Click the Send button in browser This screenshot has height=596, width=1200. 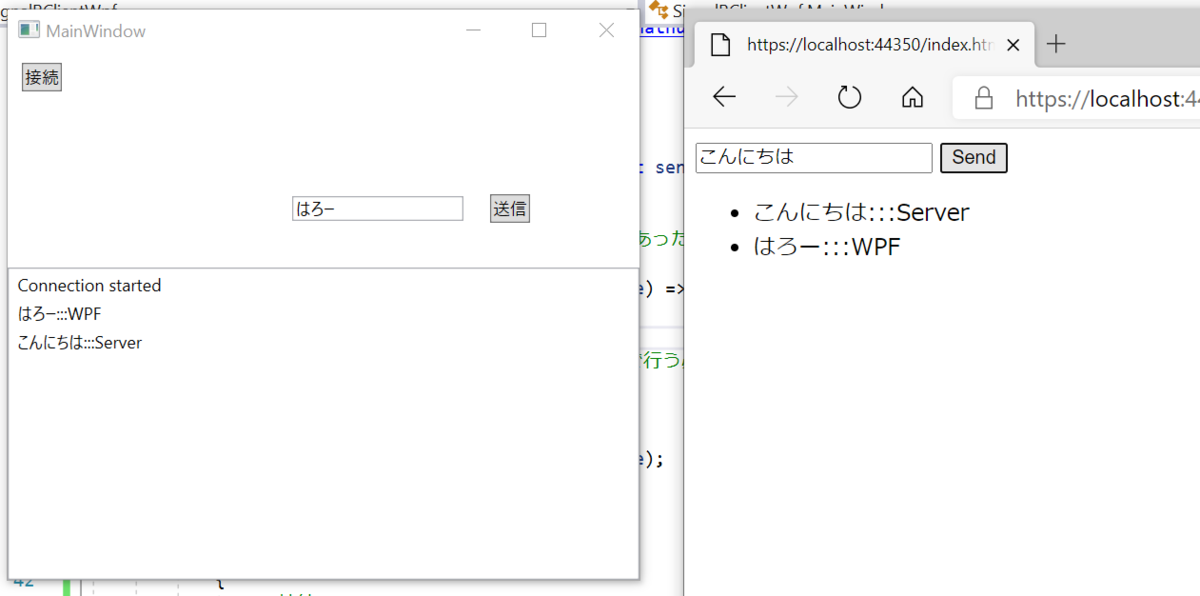(x=974, y=158)
